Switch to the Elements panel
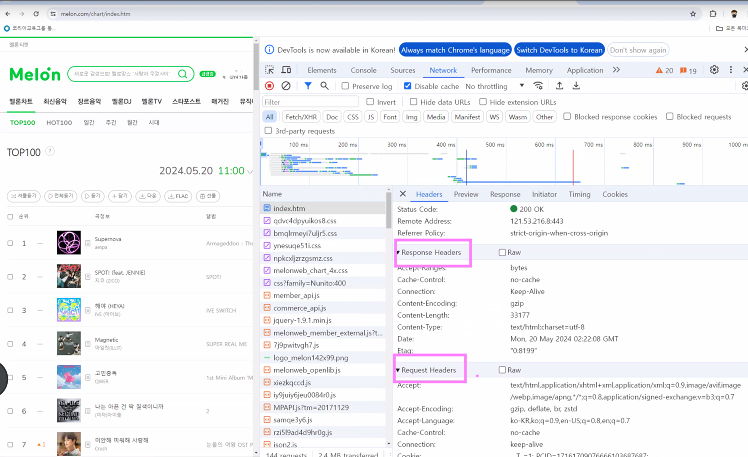The image size is (748, 457). tap(322, 70)
